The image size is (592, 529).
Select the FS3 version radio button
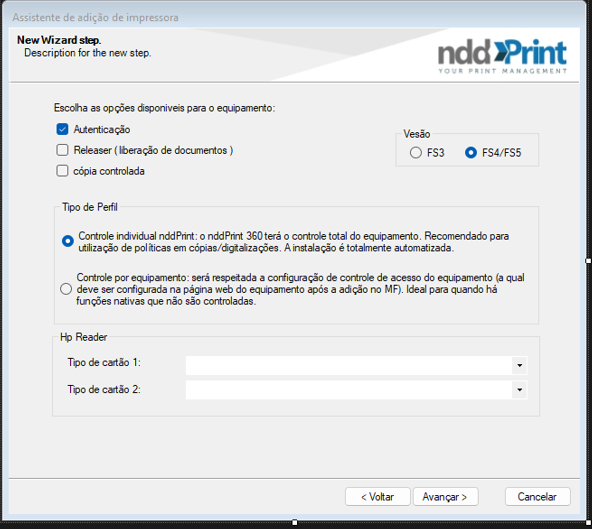pyautogui.click(x=416, y=153)
